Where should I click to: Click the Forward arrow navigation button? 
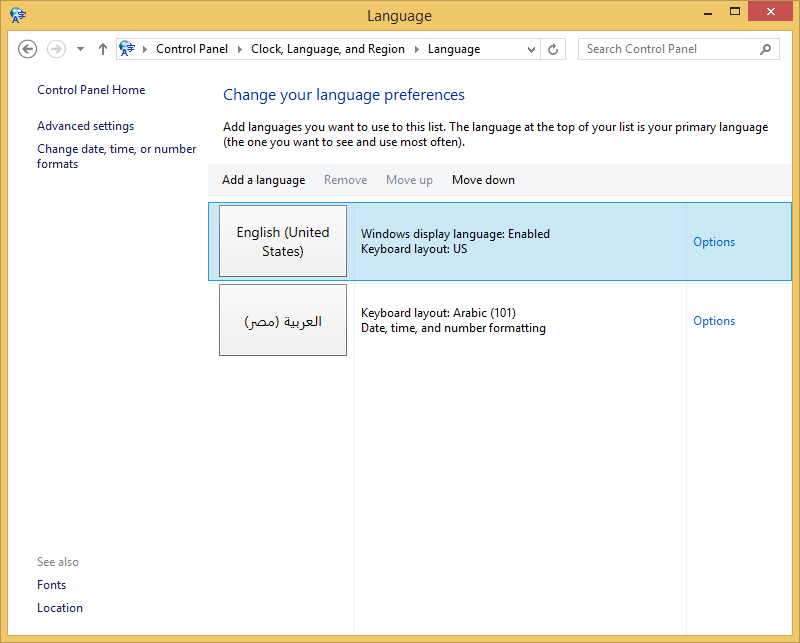pyautogui.click(x=56, y=49)
